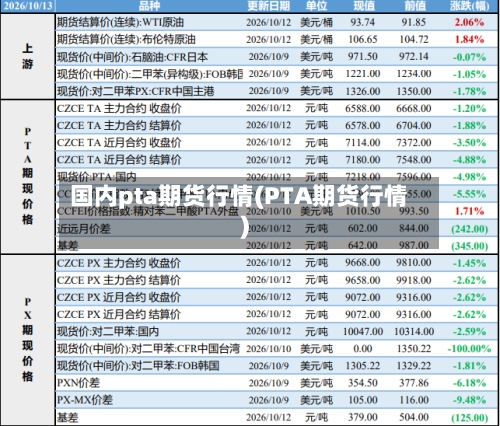This screenshot has width=500, height=426.
Task: Select CZCE PX 近月合约 收盘价 row
Action: [277, 297]
